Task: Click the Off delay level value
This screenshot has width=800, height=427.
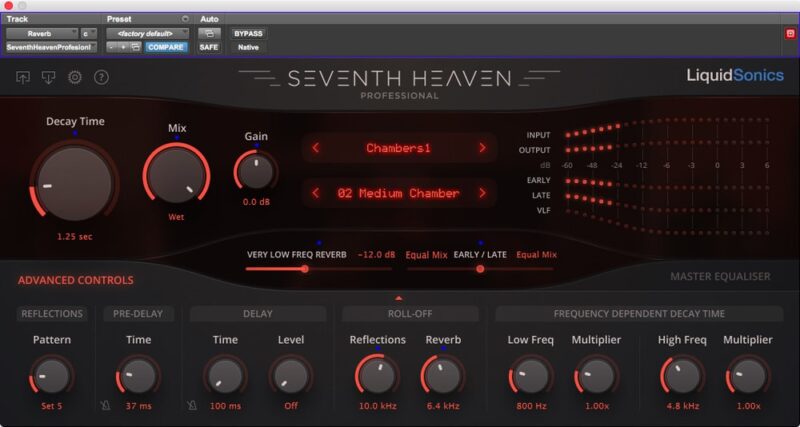Action: coord(291,407)
